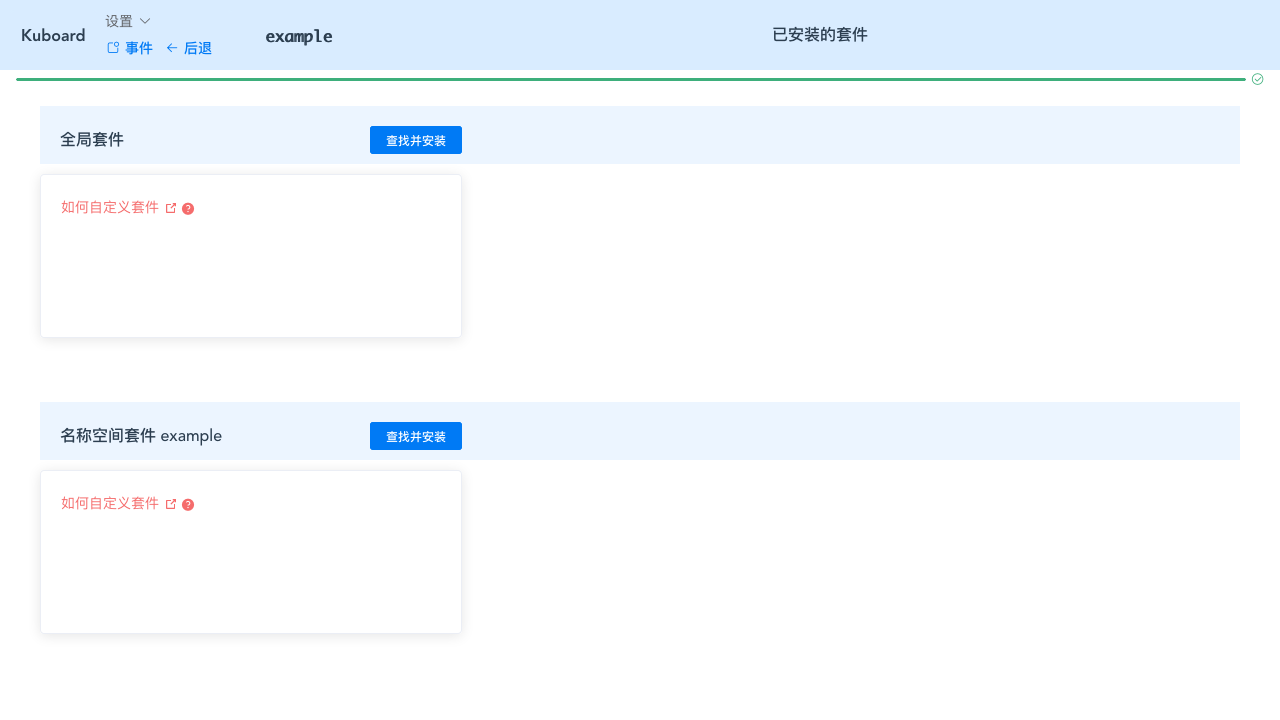Open the 设置 dropdown menu

pyautogui.click(x=118, y=21)
